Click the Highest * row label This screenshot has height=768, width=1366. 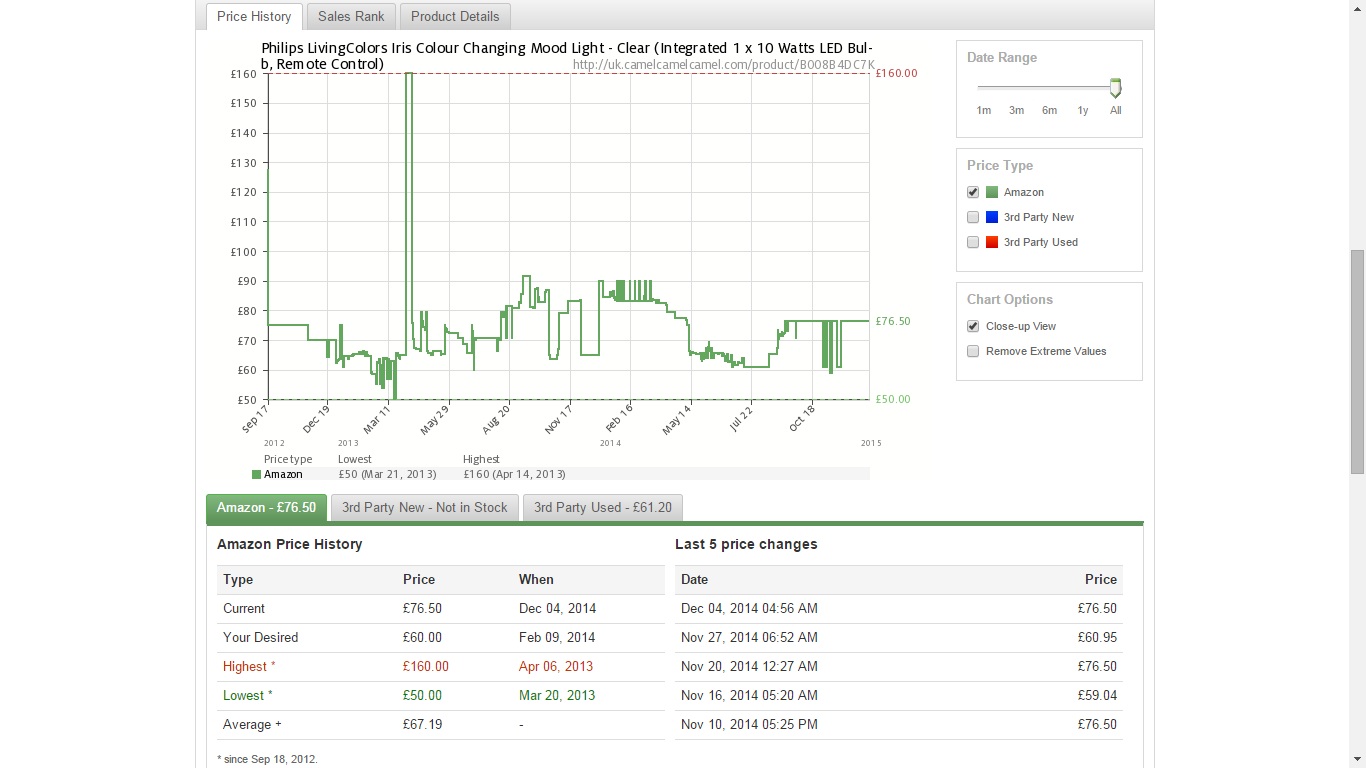coord(249,666)
